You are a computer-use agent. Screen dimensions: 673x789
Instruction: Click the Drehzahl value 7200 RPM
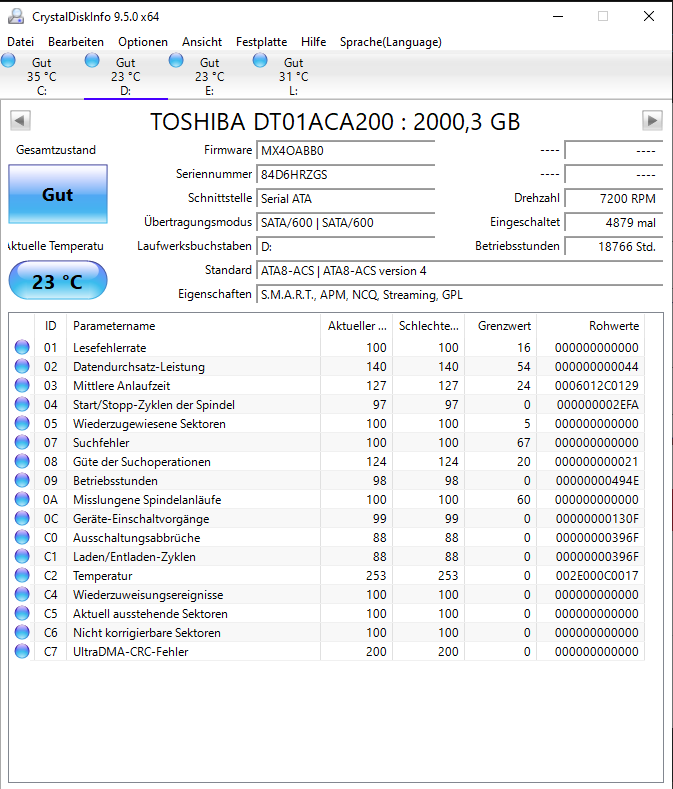coord(614,199)
